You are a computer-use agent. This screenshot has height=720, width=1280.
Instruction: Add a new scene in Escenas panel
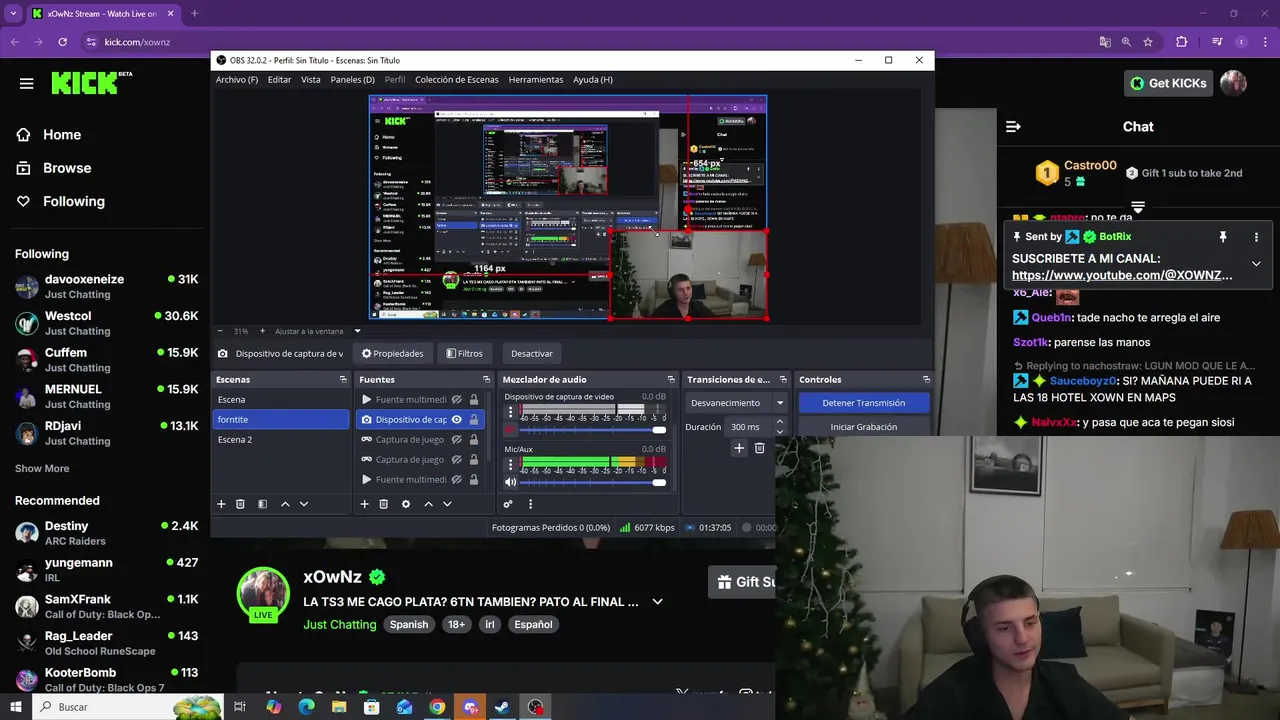tap(221, 504)
